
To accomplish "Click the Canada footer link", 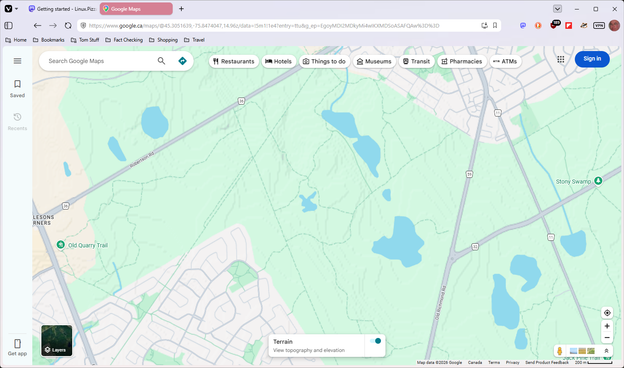I will [x=475, y=362].
